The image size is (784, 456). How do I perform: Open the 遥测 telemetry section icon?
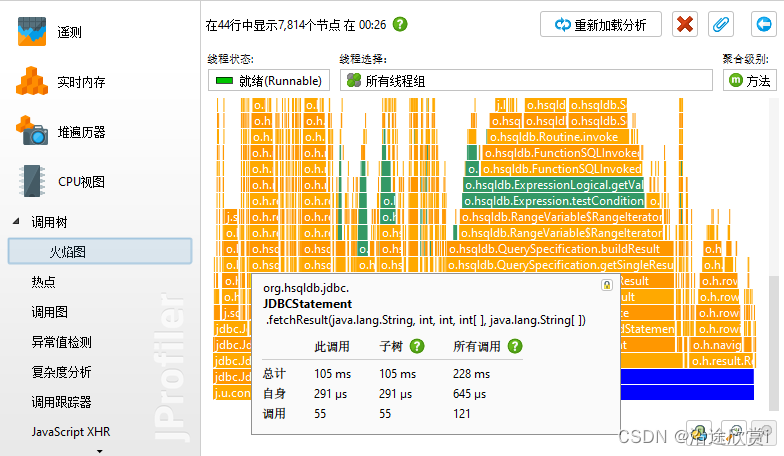pyautogui.click(x=32, y=32)
